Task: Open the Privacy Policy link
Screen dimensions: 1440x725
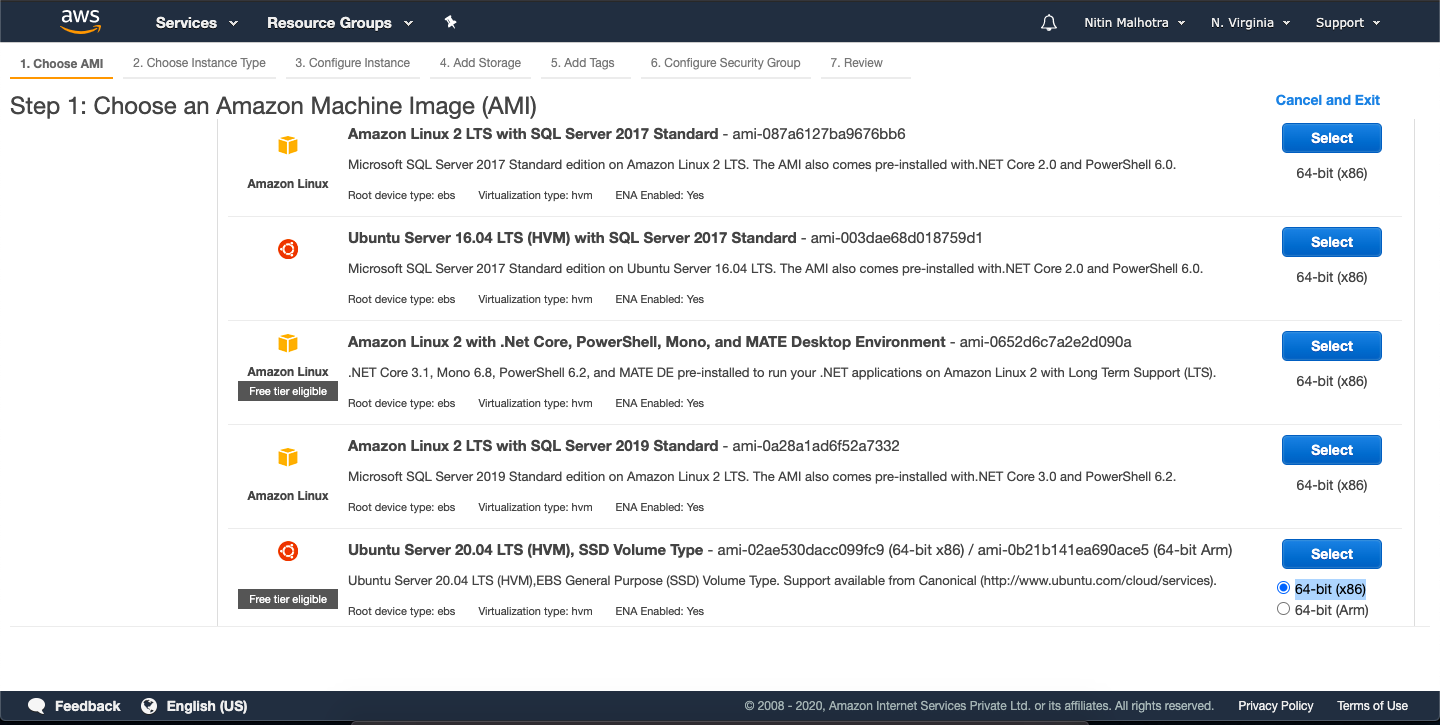Action: (1275, 706)
